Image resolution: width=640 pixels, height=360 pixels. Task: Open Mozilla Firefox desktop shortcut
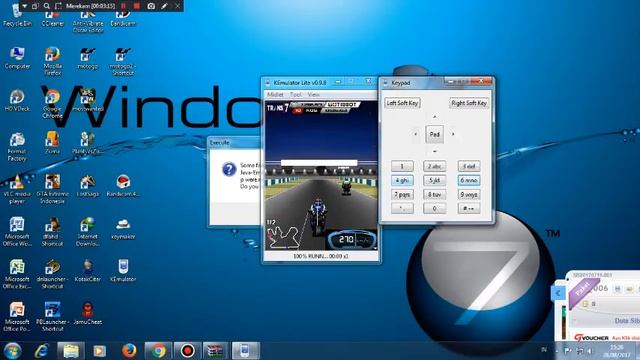coord(52,61)
